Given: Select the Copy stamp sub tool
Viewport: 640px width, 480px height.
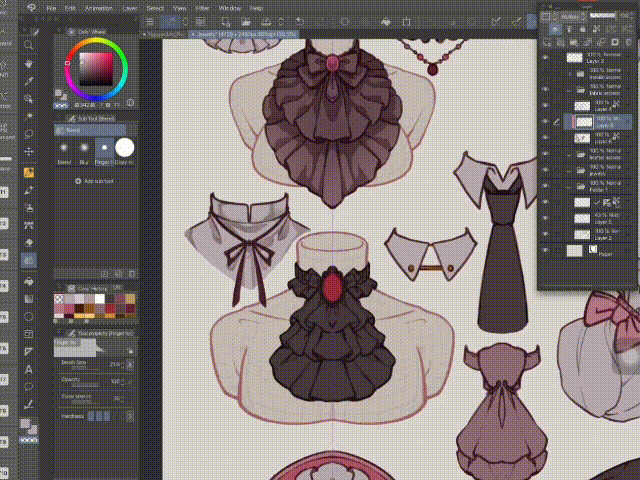Looking at the screenshot, I should pos(124,149).
